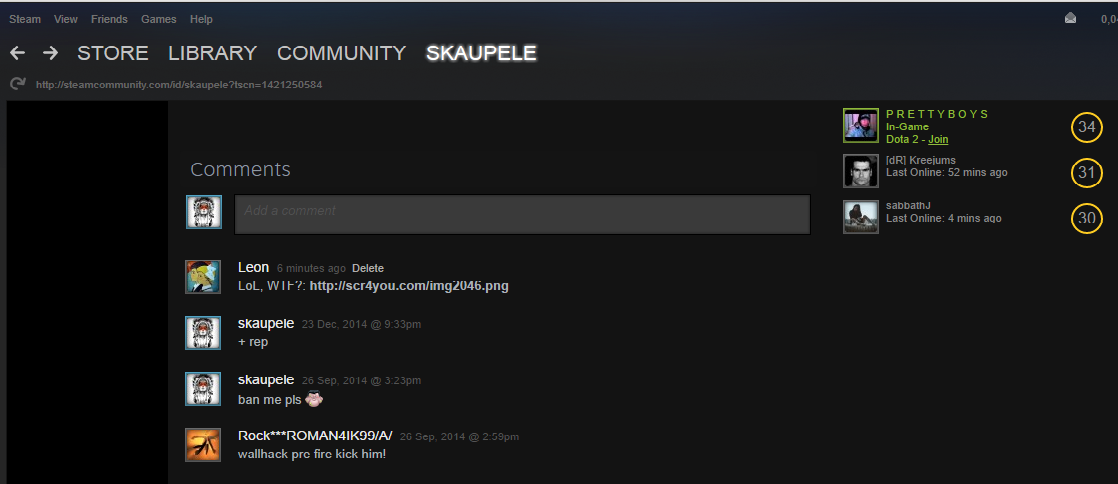Delete Leon's comment
This screenshot has height=484, width=1118.
368,269
